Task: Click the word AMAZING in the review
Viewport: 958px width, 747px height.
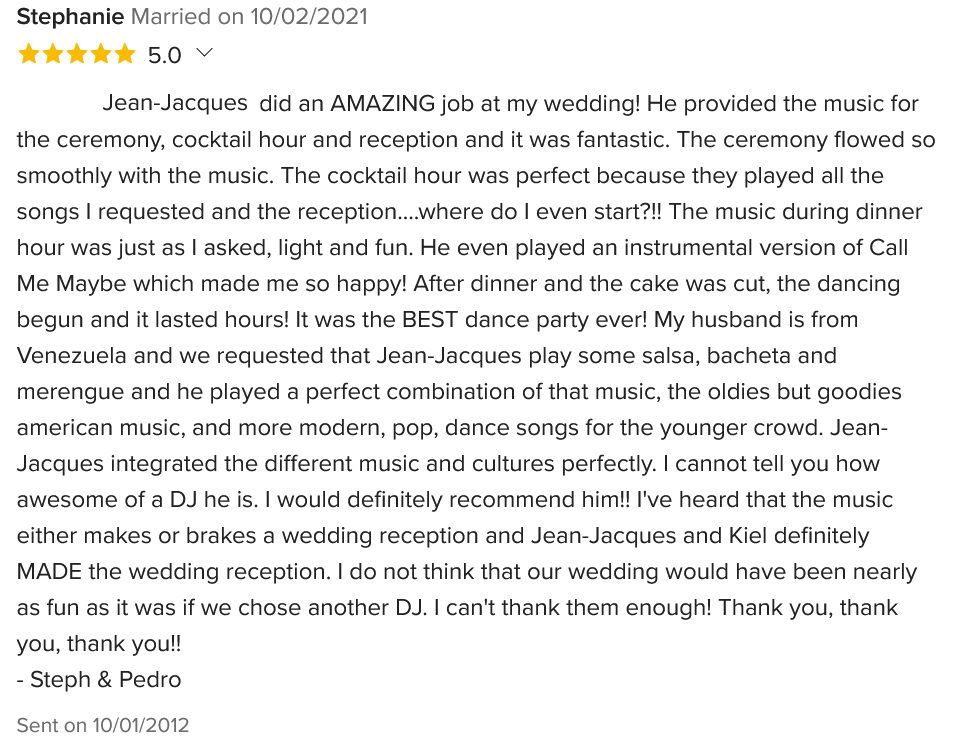Action: click(383, 103)
